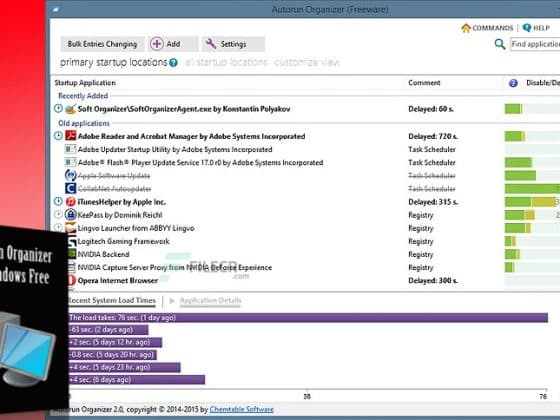
Task: Click clock icon for iTunesHelper entry
Action: pyautogui.click(x=58, y=201)
